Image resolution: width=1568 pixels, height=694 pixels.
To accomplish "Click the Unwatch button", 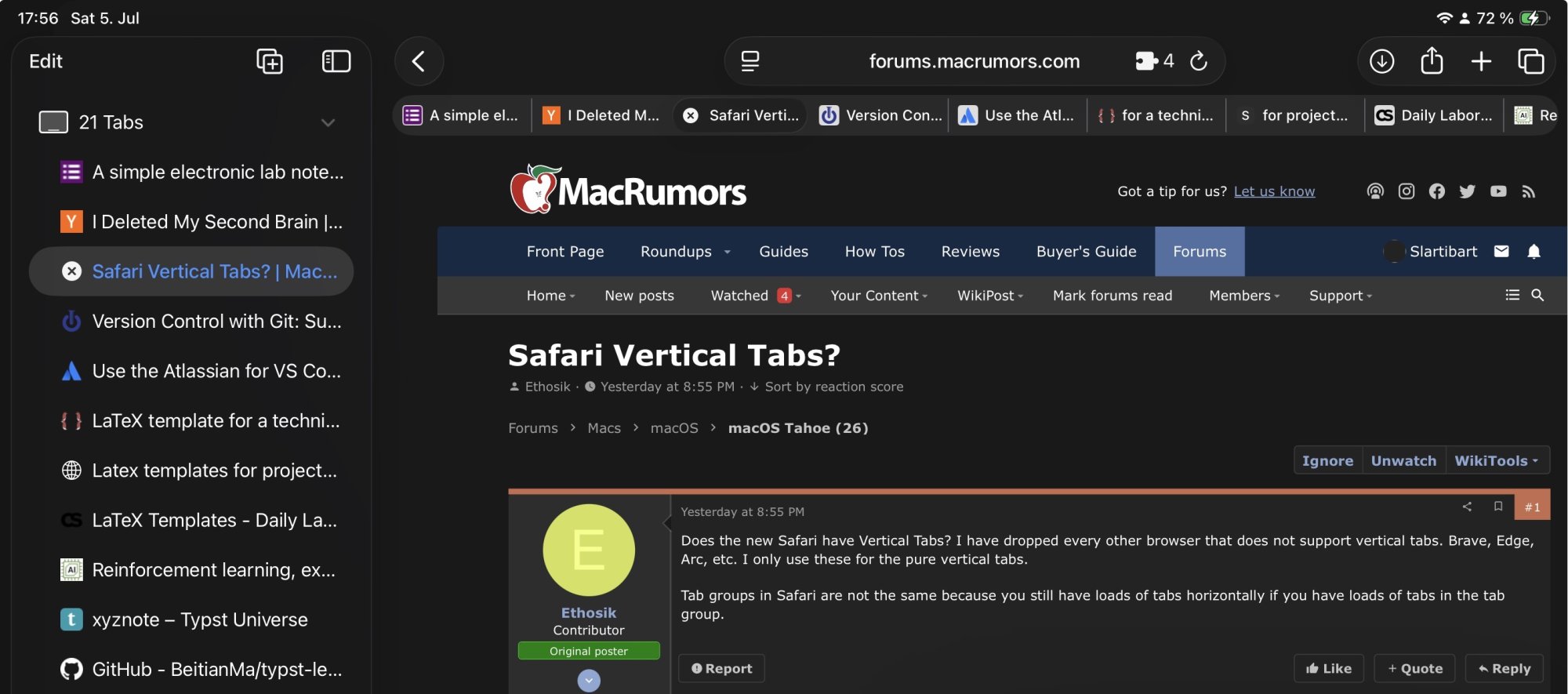I will tap(1403, 461).
